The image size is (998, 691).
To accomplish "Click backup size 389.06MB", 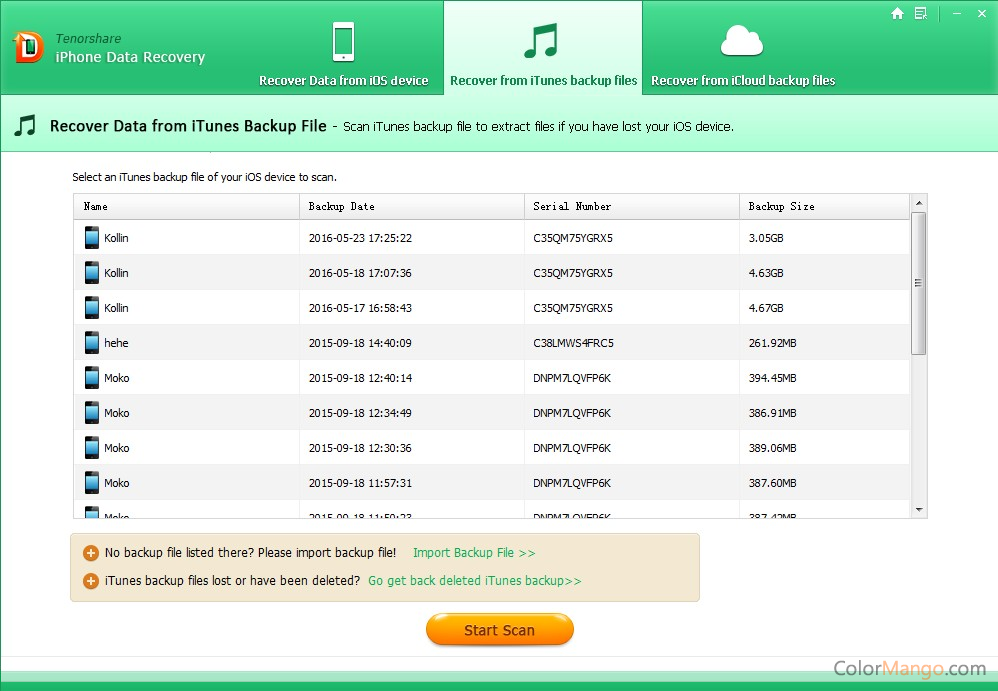I will pos(773,448).
